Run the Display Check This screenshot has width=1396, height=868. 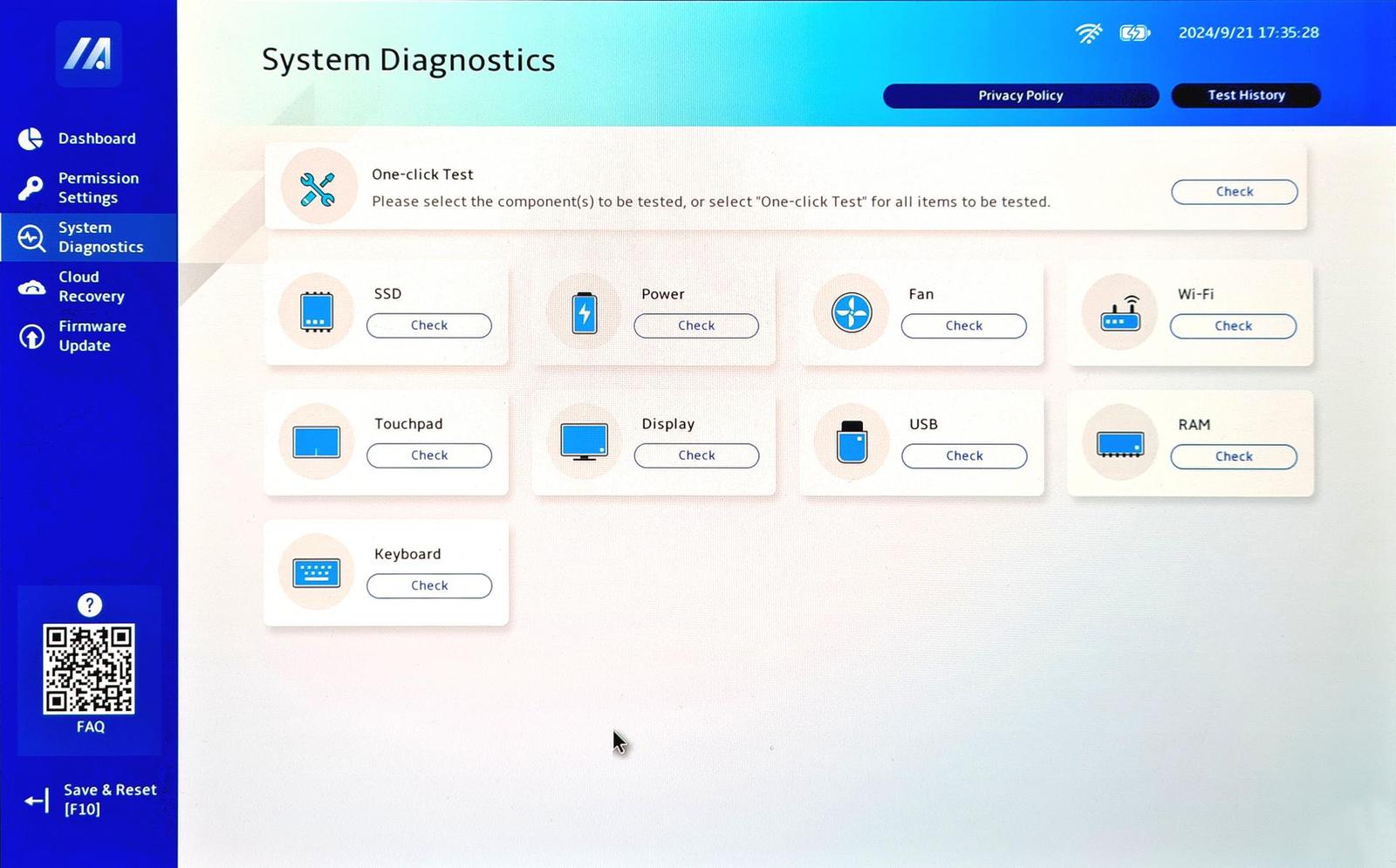click(x=696, y=455)
